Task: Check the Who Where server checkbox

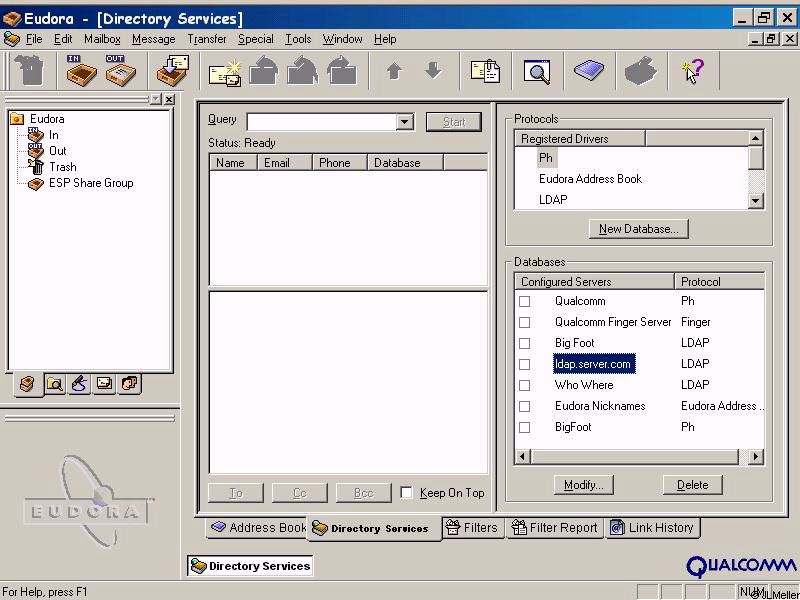Action: click(524, 385)
